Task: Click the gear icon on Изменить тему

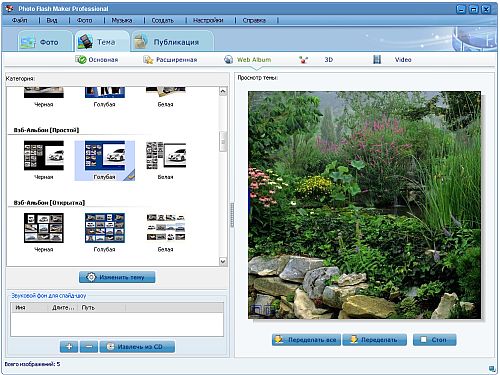Action: (x=91, y=277)
